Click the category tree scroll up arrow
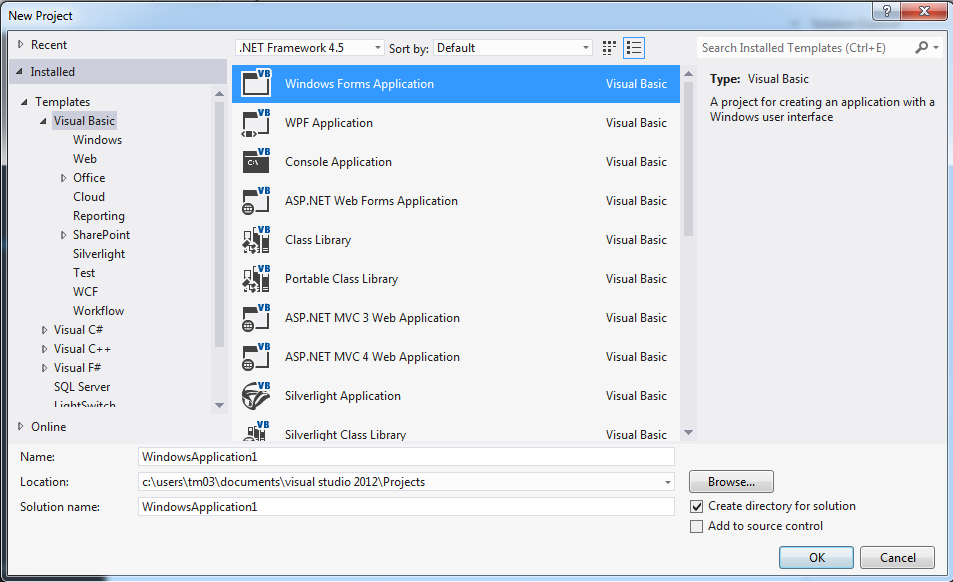Image resolution: width=953 pixels, height=582 pixels. (x=219, y=94)
